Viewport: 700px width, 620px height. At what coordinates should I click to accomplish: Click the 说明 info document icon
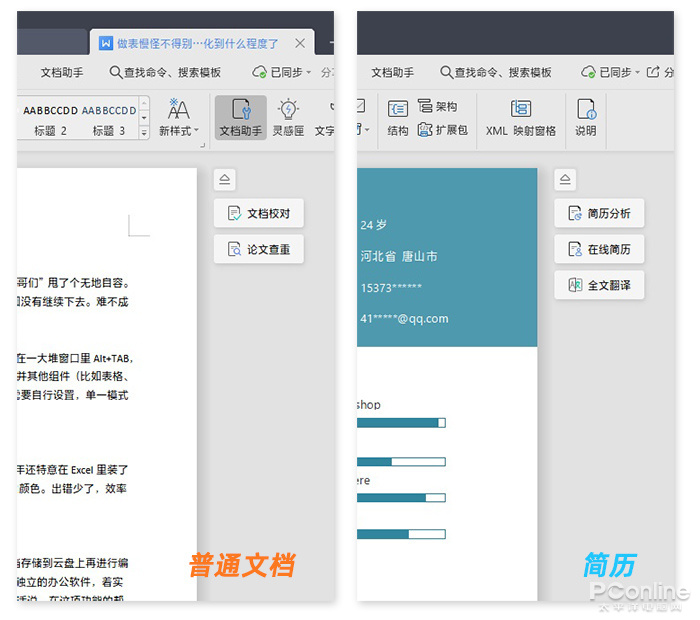[x=586, y=118]
